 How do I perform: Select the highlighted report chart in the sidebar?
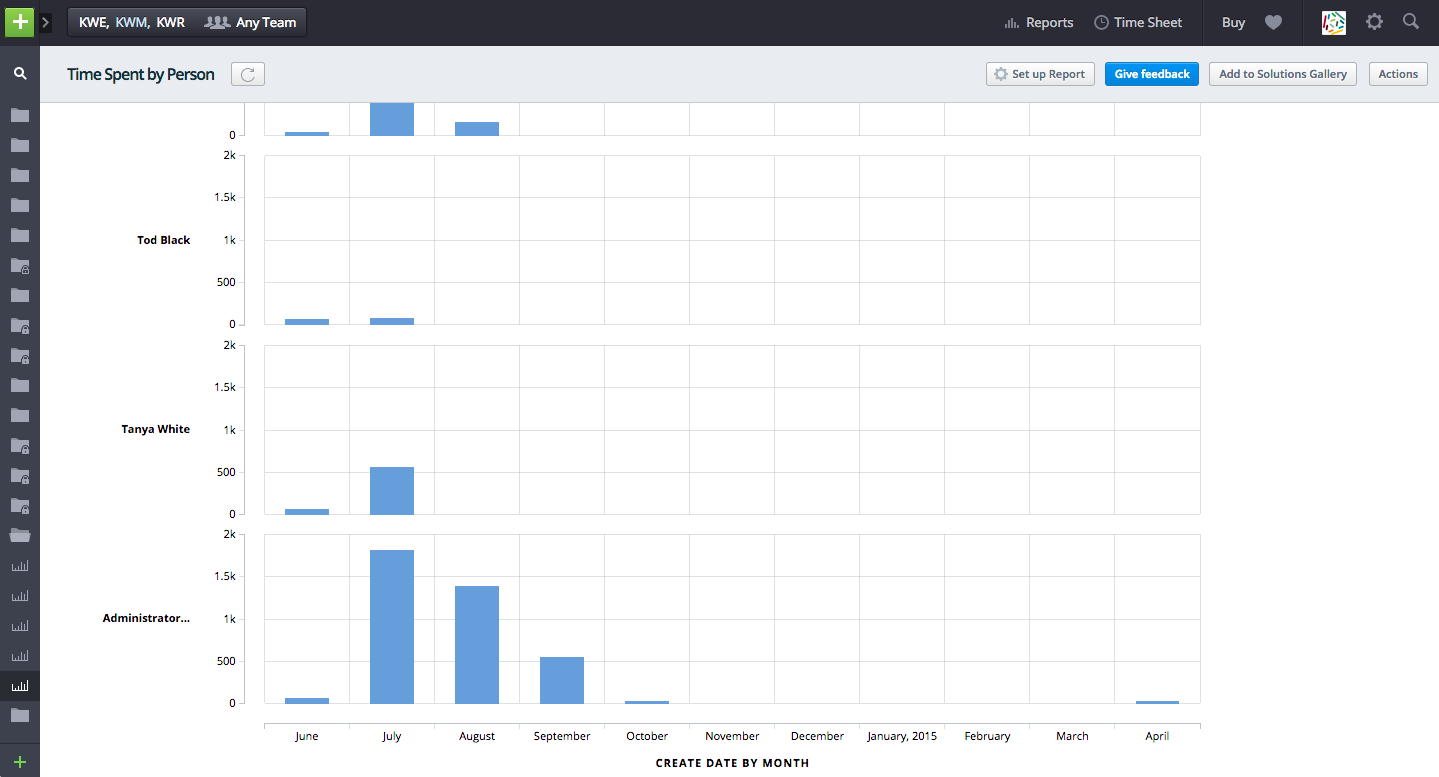(x=20, y=685)
